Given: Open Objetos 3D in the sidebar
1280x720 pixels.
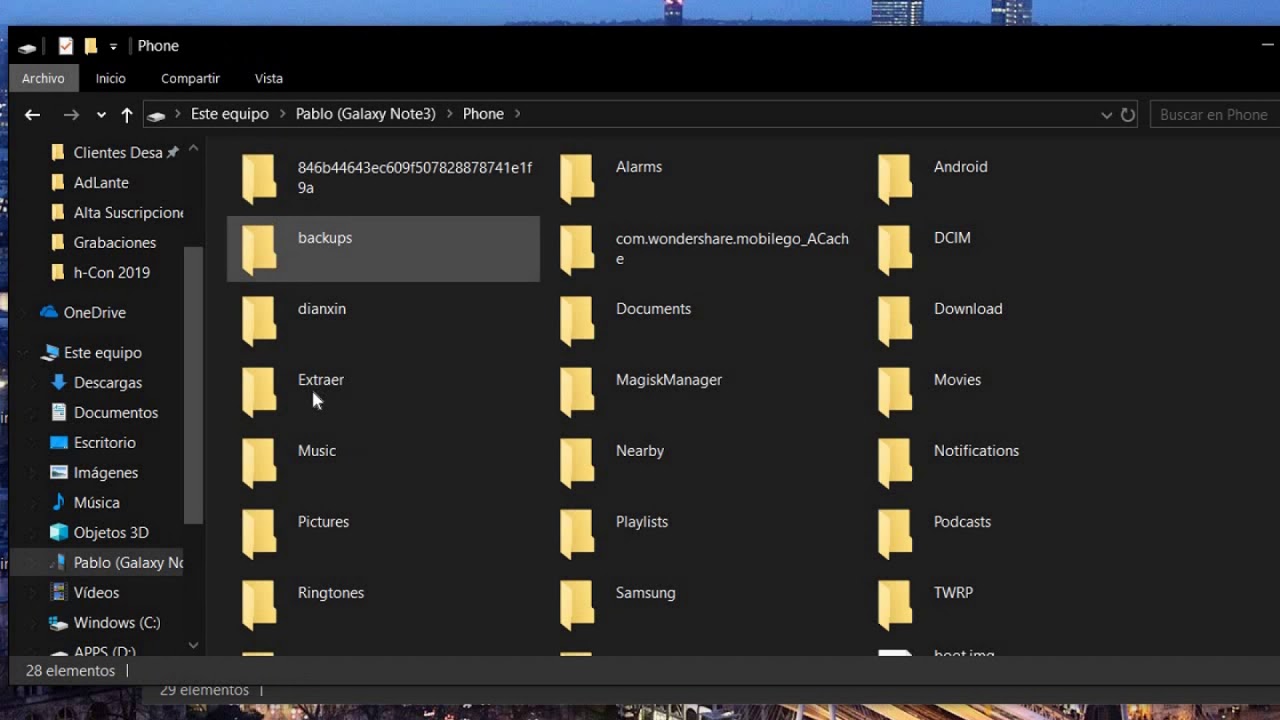Looking at the screenshot, I should coord(111,532).
